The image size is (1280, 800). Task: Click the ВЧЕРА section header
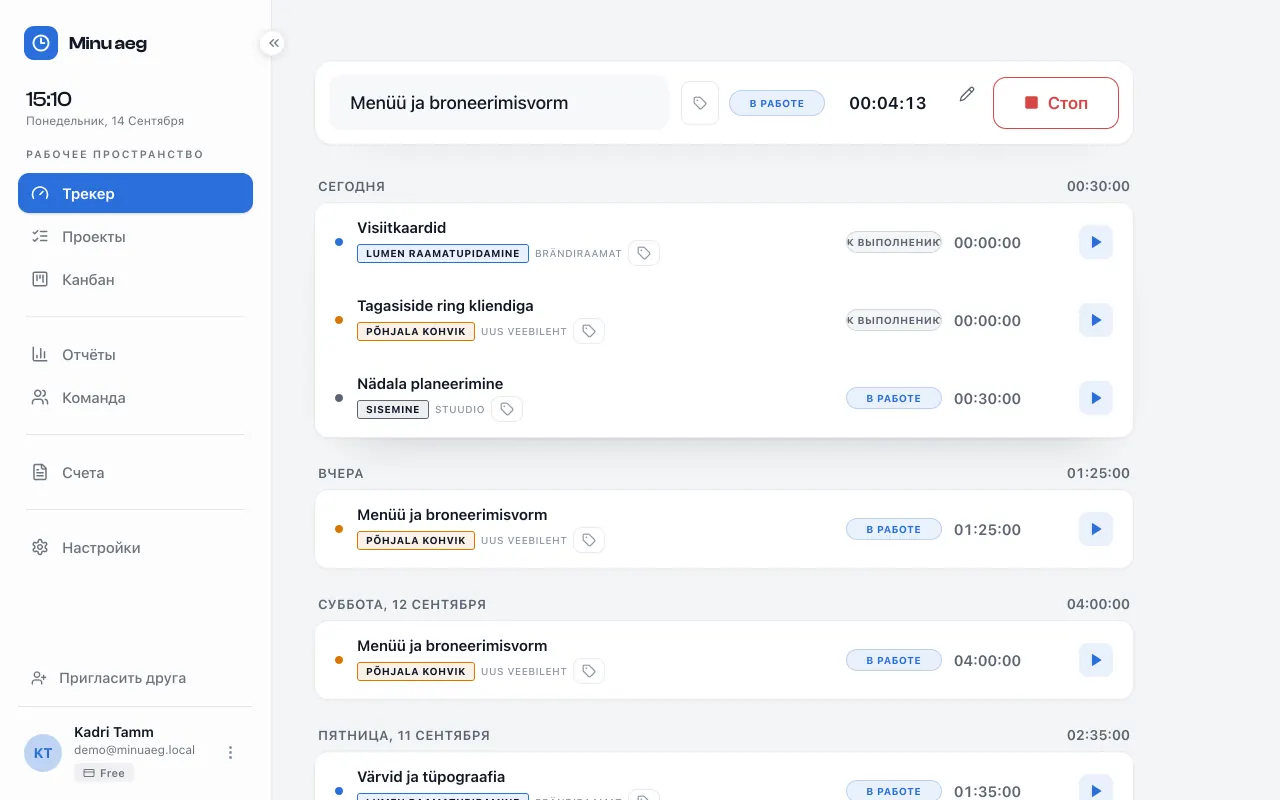(341, 473)
